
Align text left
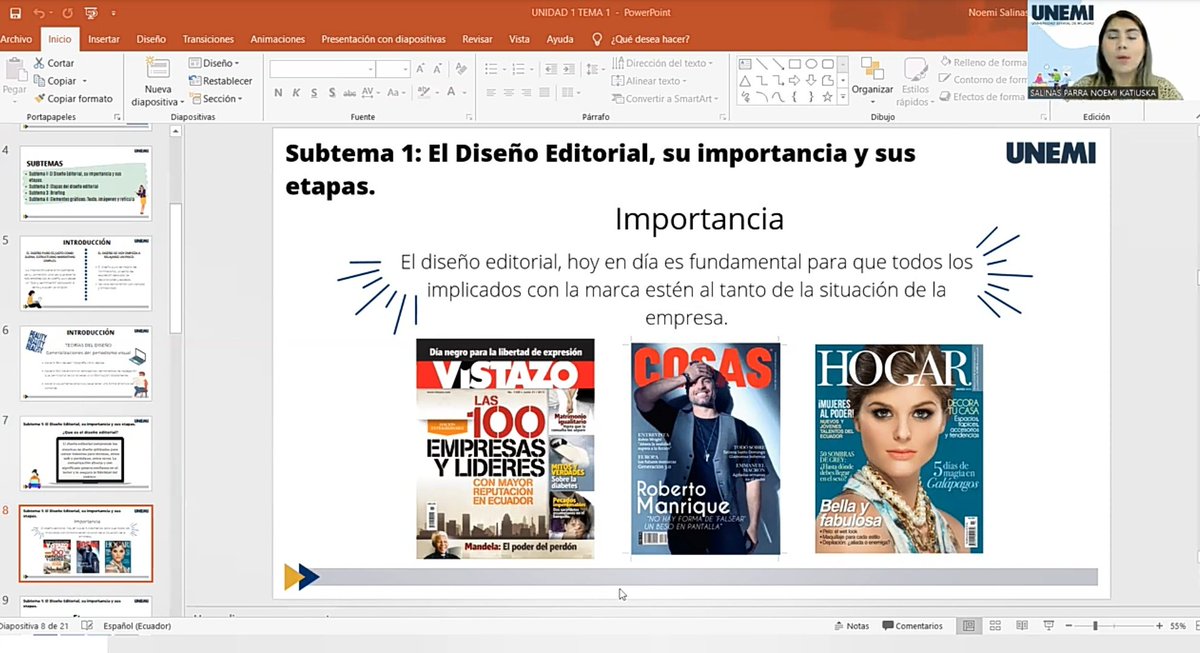point(490,93)
